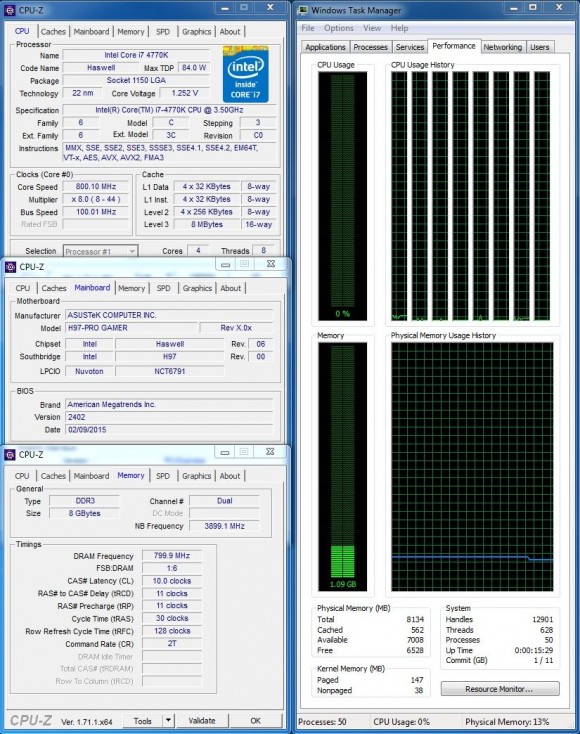Click the Task Manager title bar icon
The width and height of the screenshot is (580, 734).
[303, 10]
